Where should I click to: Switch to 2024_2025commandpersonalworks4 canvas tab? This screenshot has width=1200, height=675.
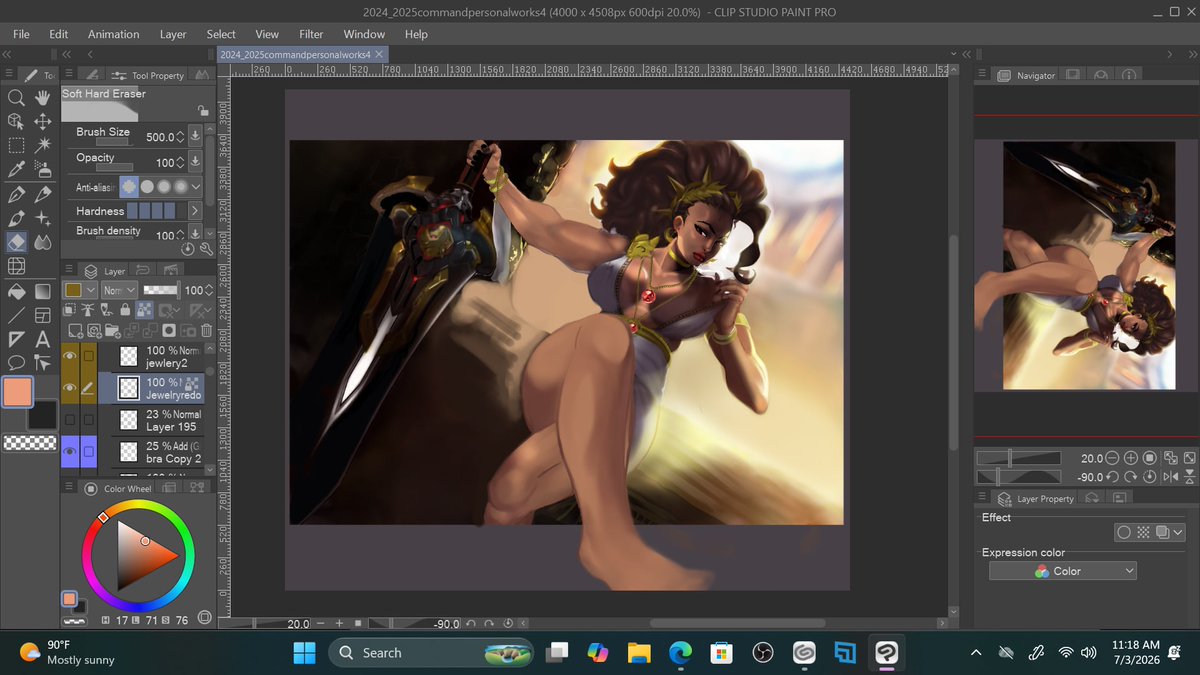pos(301,55)
